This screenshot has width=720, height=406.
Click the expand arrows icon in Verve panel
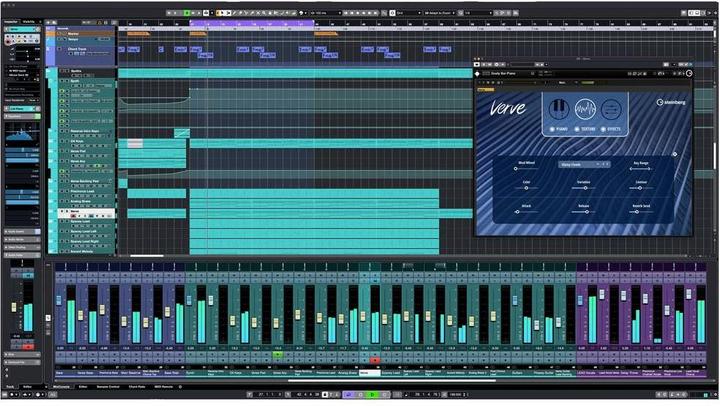click(675, 154)
